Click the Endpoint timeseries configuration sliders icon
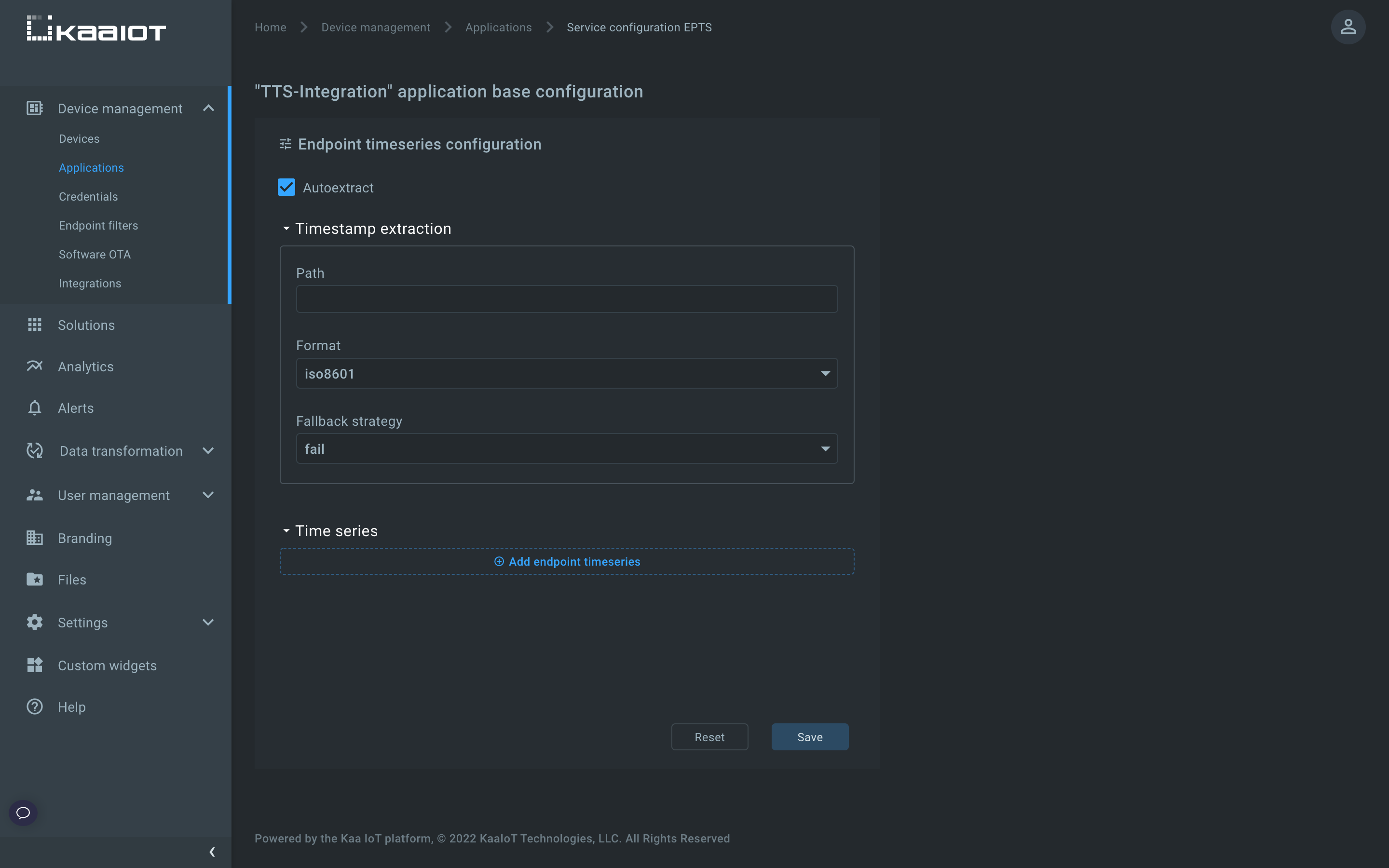This screenshot has height=868, width=1389. [x=285, y=144]
